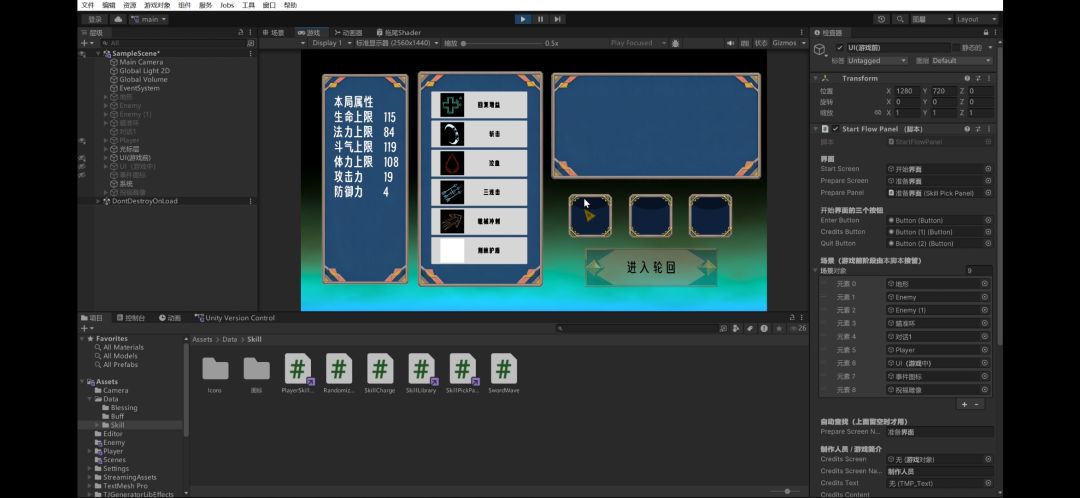1080x498 pixels.
Task: Select Main Camera in Hierarchy
Action: 141,62
